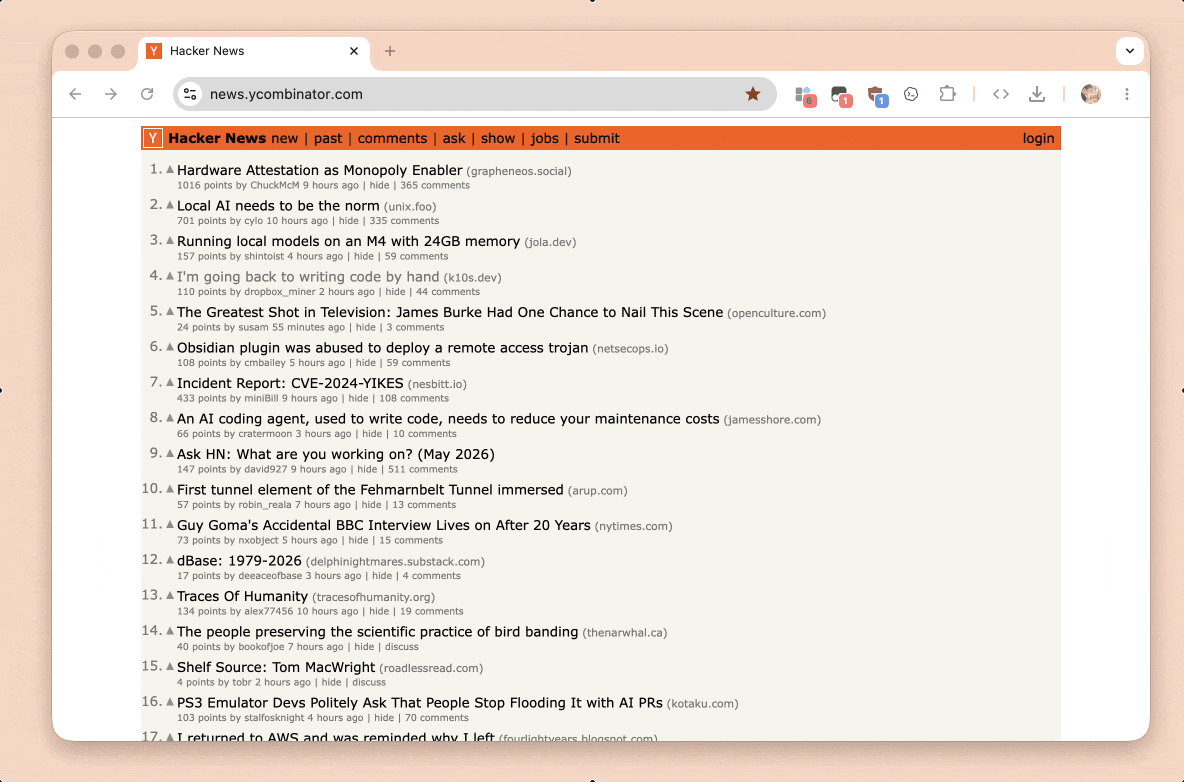Hide the dBase: 1979-2026 story
Viewport: 1184px width, 782px height.
(382, 575)
